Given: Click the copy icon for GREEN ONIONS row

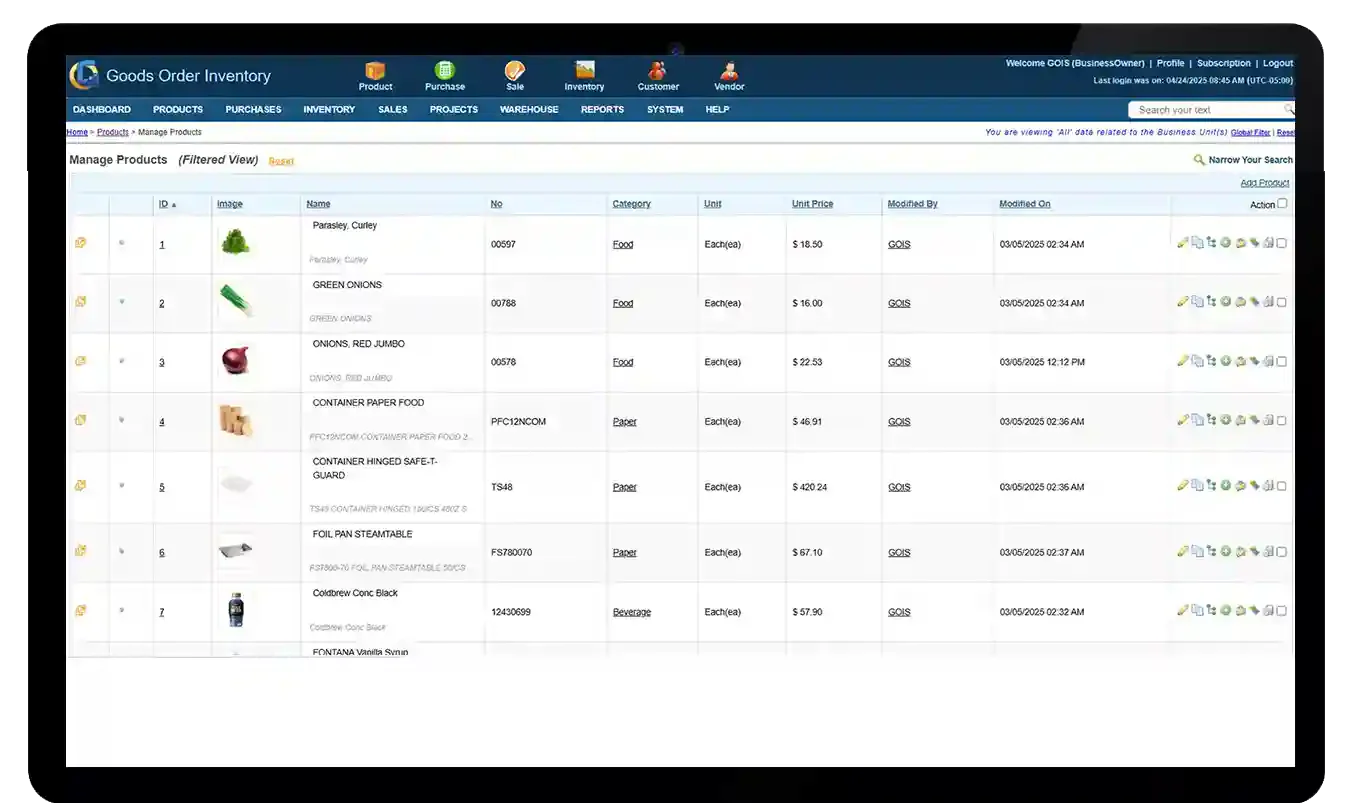Looking at the screenshot, I should (x=1197, y=301).
